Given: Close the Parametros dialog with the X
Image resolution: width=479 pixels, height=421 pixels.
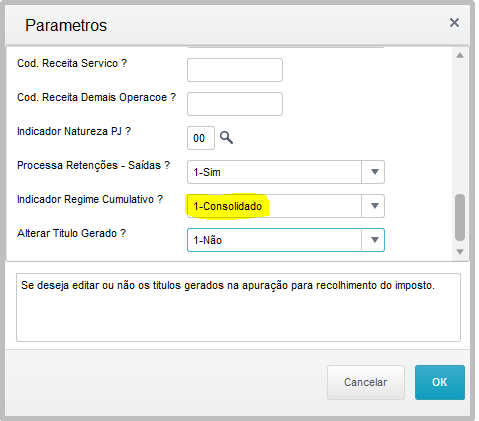Looking at the screenshot, I should pyautogui.click(x=454, y=23).
